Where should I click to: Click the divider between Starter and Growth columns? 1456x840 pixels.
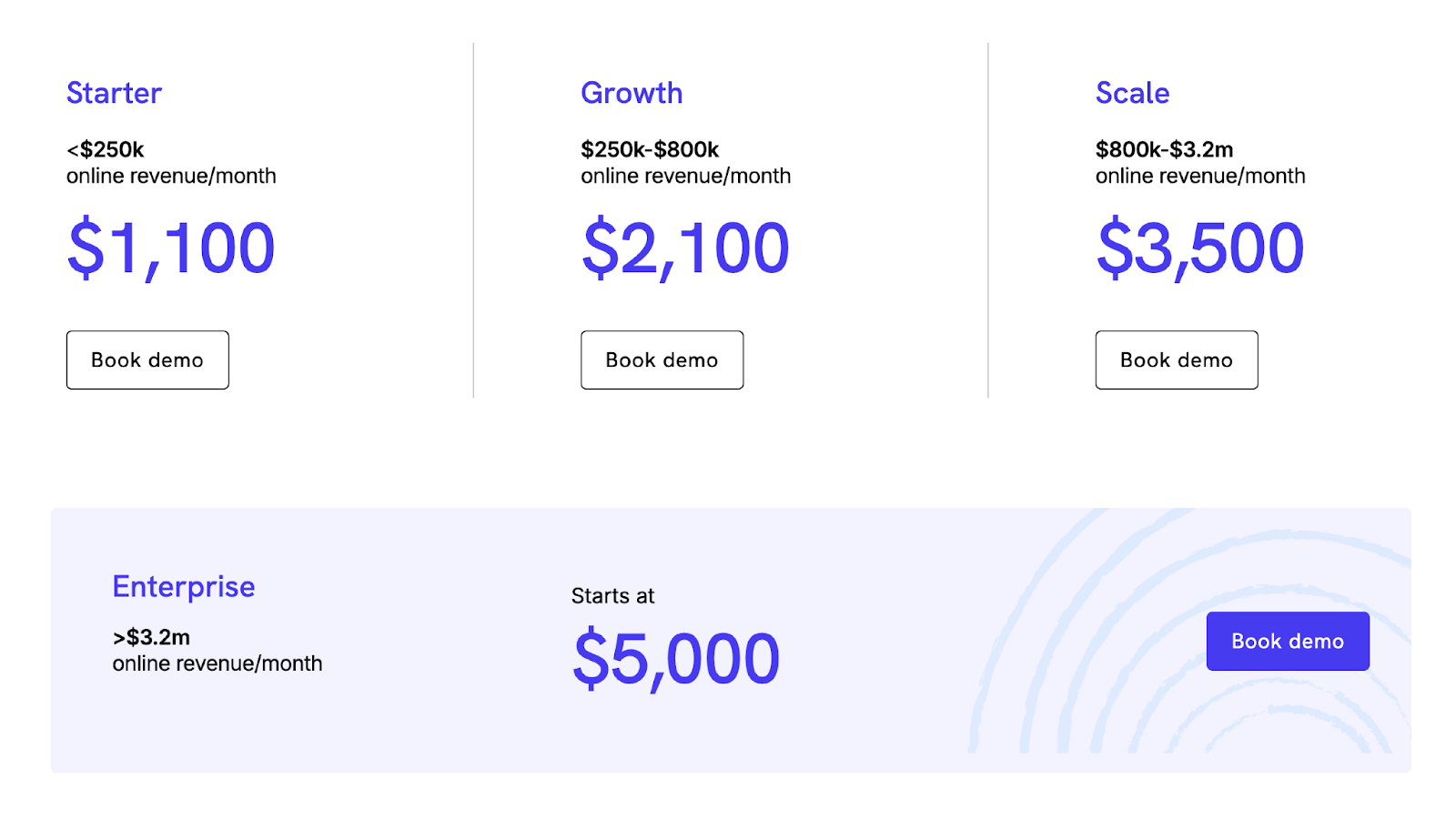pos(472,218)
